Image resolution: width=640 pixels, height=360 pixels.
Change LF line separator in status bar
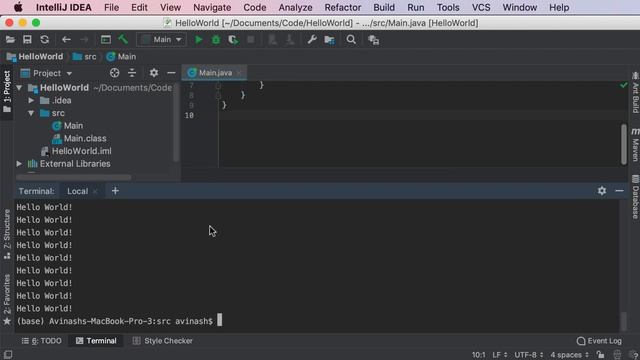pyautogui.click(x=500, y=355)
